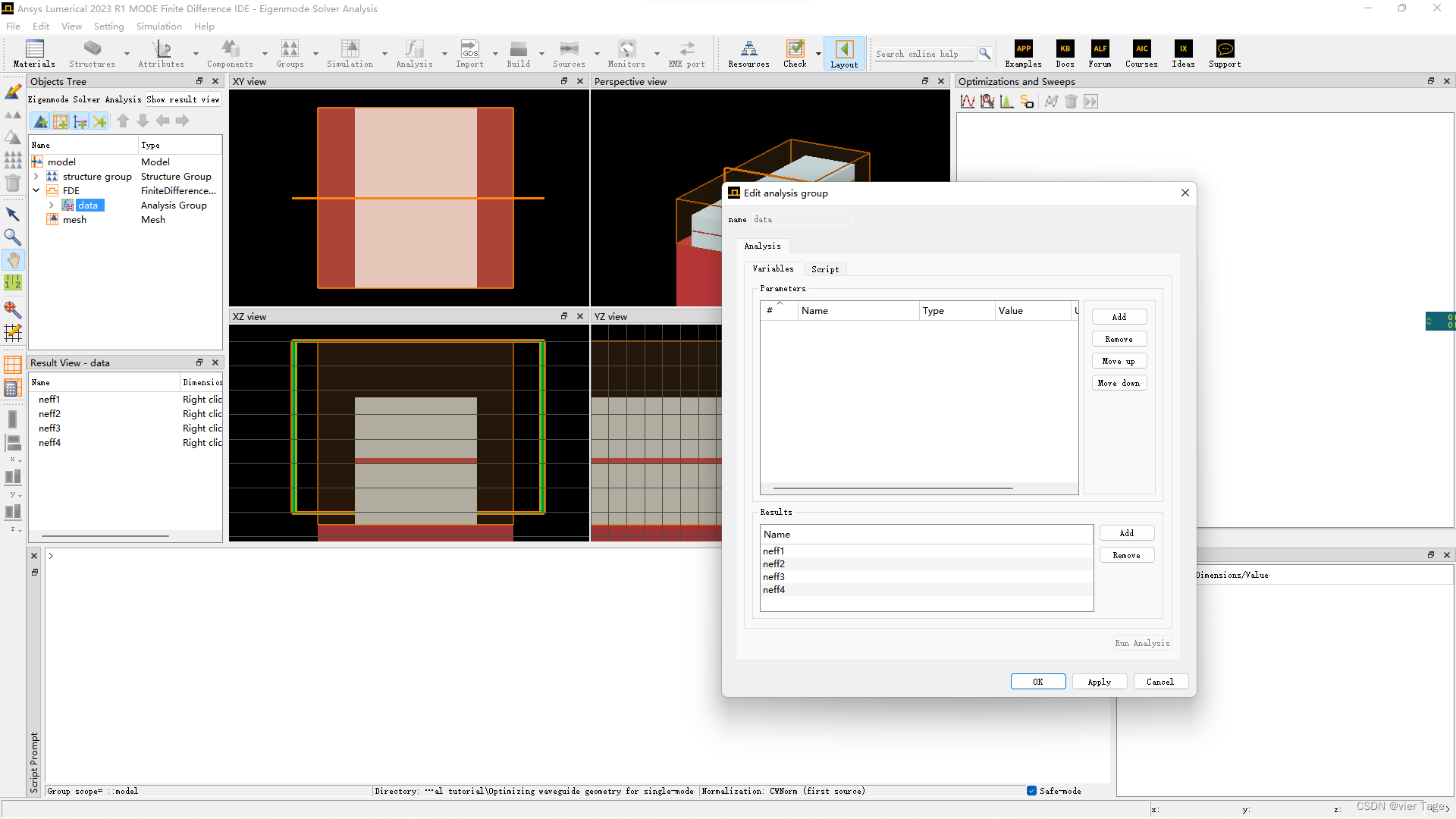Open the Structures dropdown arrow
Image resolution: width=1456 pixels, height=819 pixels.
(x=127, y=54)
